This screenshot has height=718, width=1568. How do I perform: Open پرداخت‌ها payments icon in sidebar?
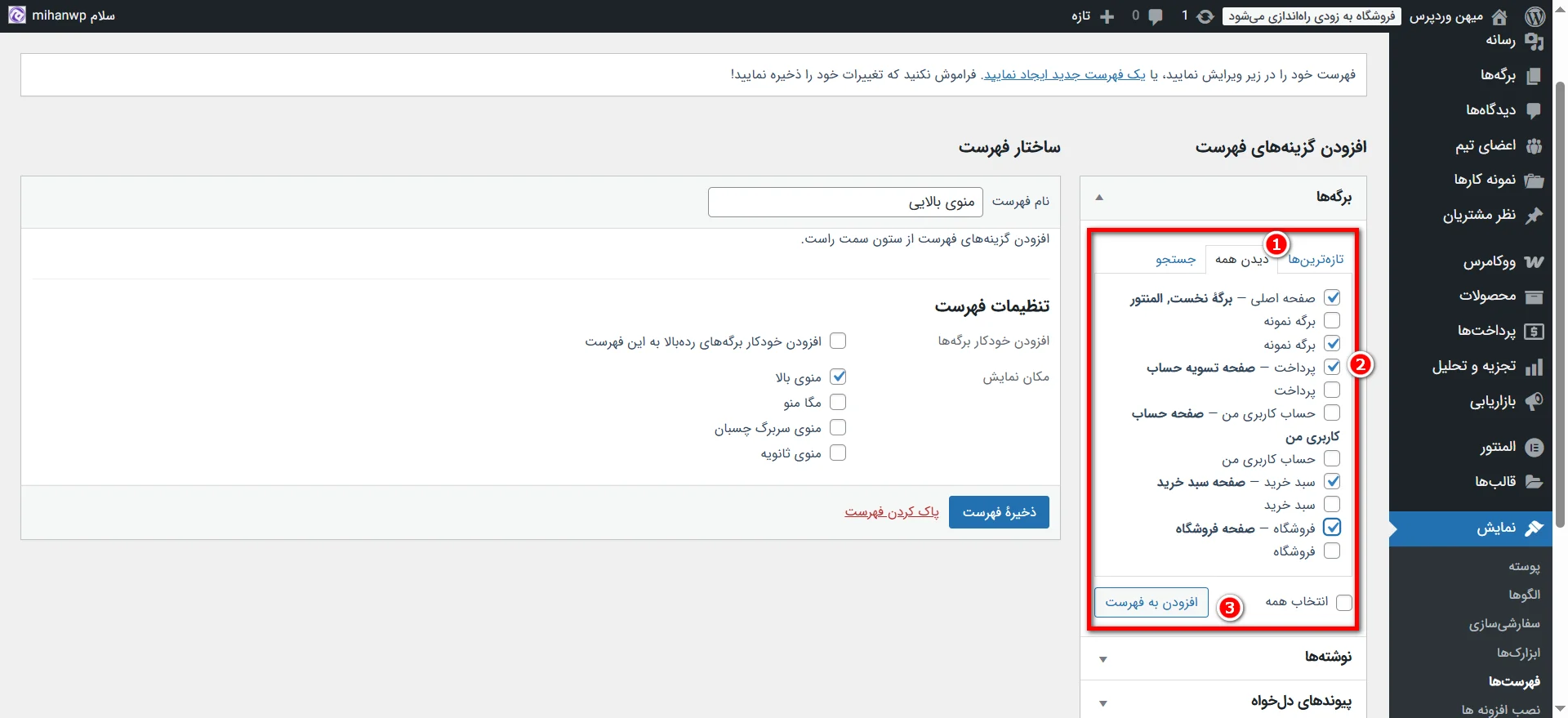(x=1535, y=331)
